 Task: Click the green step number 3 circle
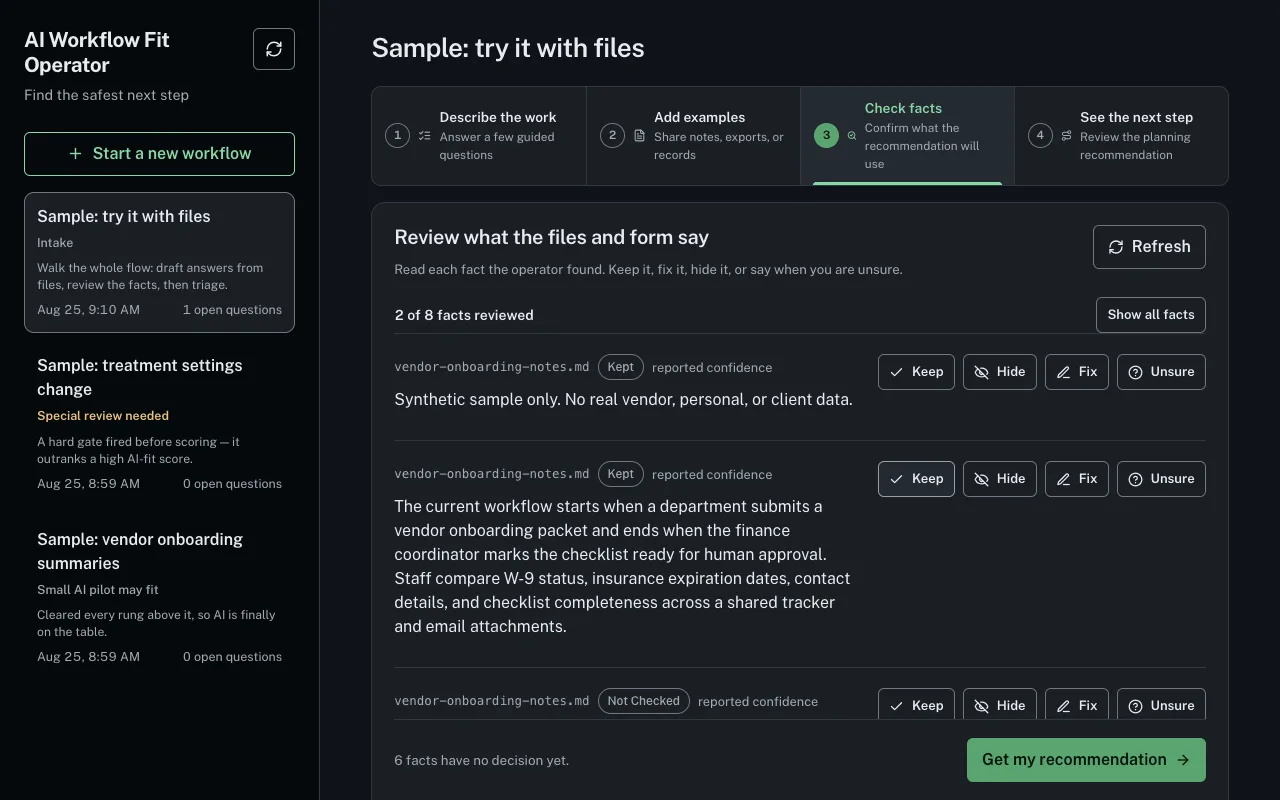[x=826, y=135]
